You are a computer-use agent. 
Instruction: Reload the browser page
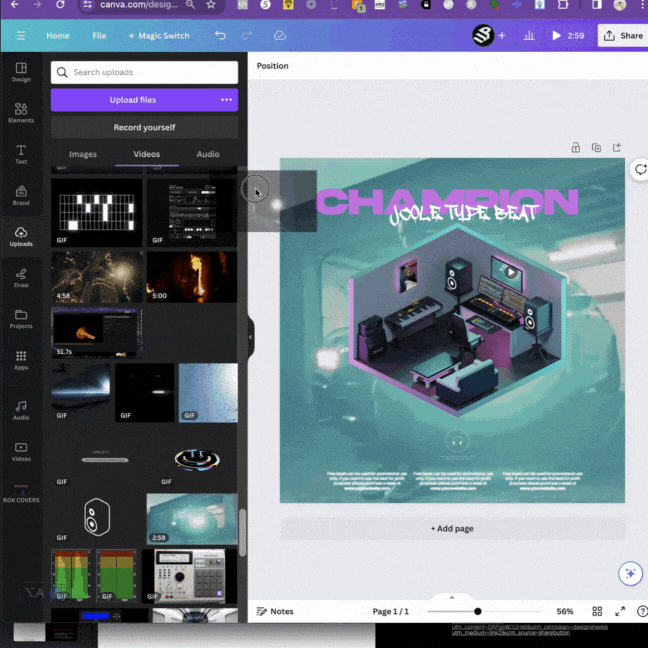pyautogui.click(x=60, y=5)
